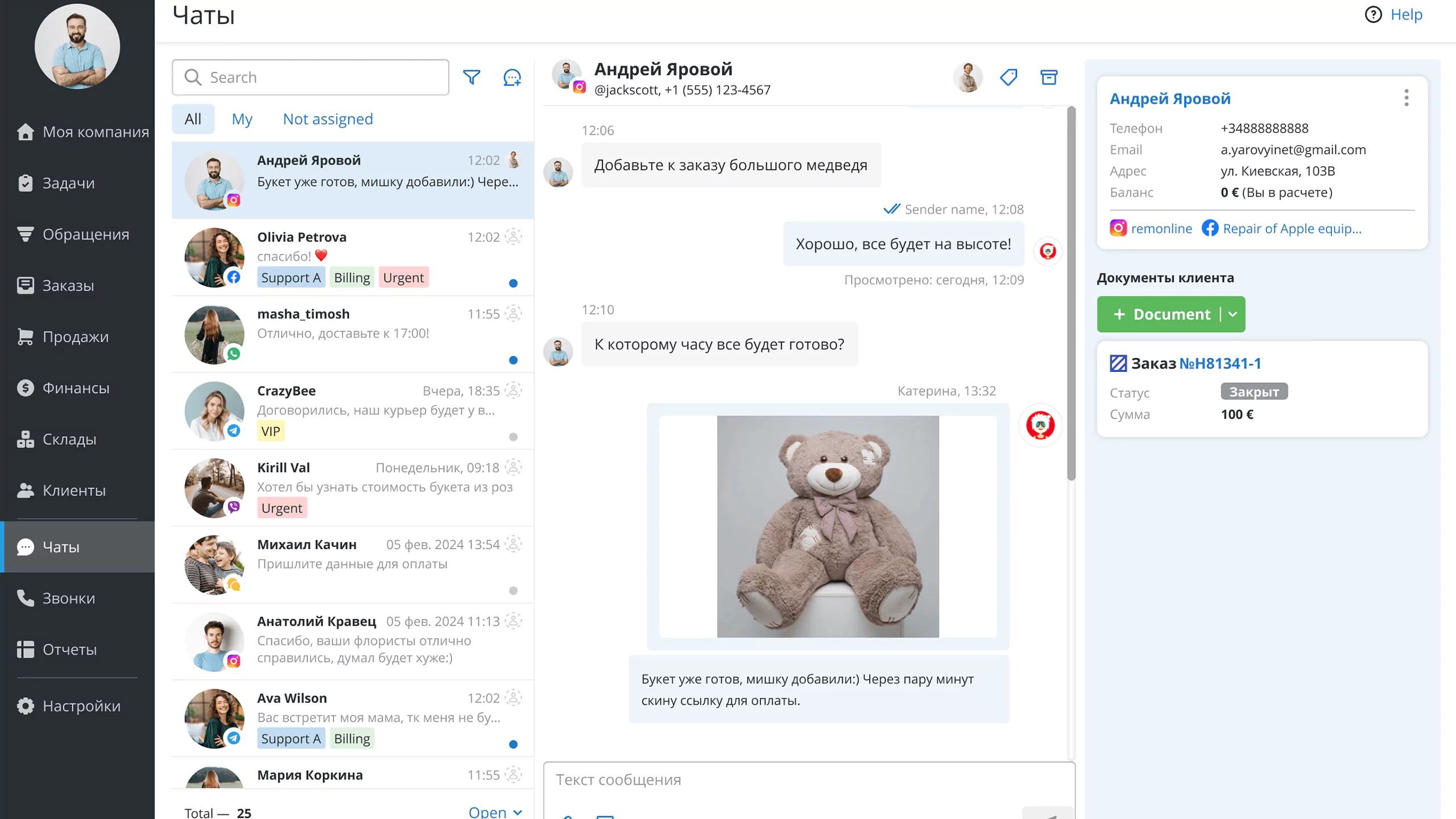This screenshot has height=819, width=1456.
Task: Click Billing tag on Ava Wilson chat
Action: pos(352,738)
